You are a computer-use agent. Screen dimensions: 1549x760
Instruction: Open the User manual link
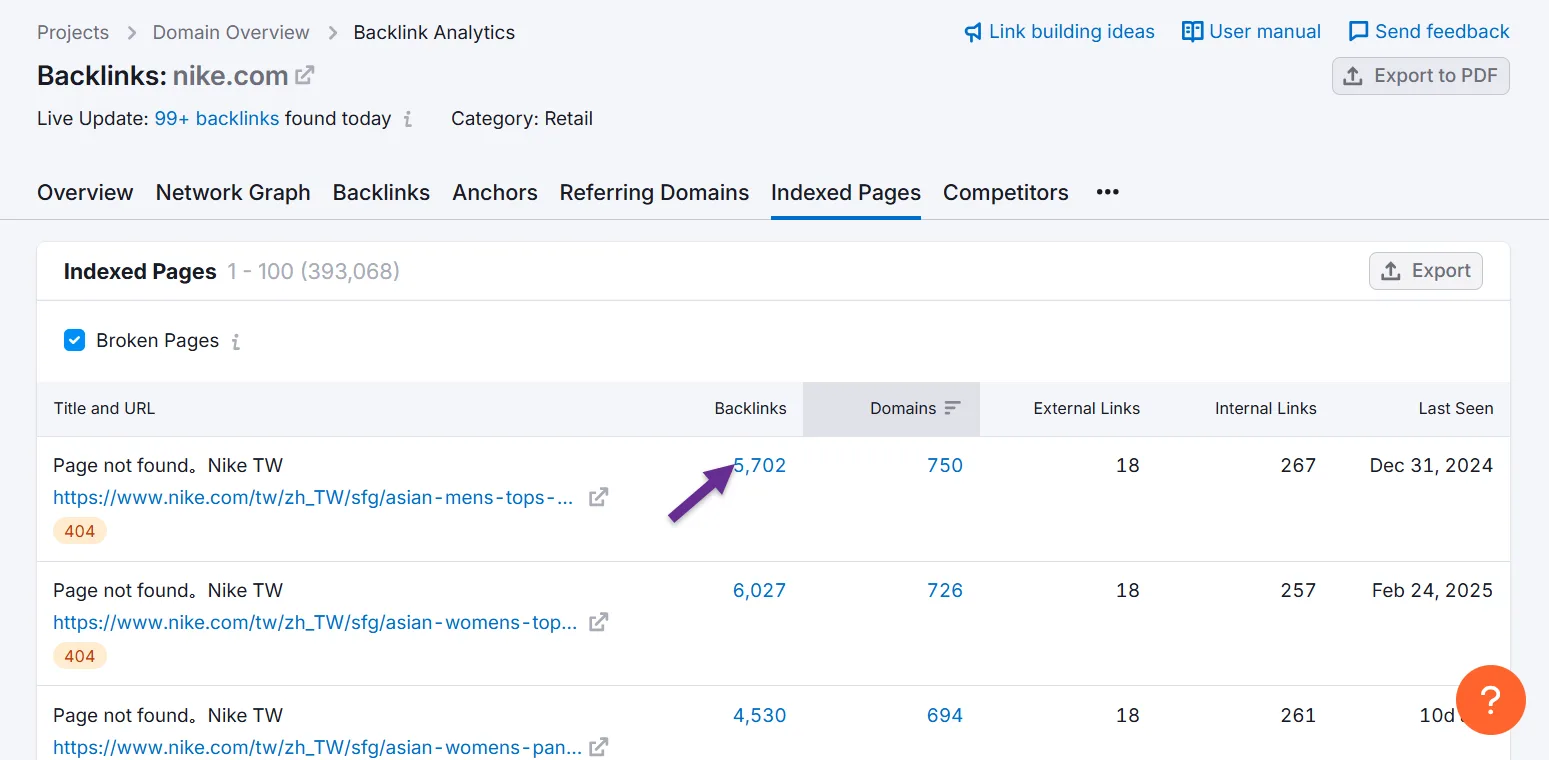(x=1251, y=32)
